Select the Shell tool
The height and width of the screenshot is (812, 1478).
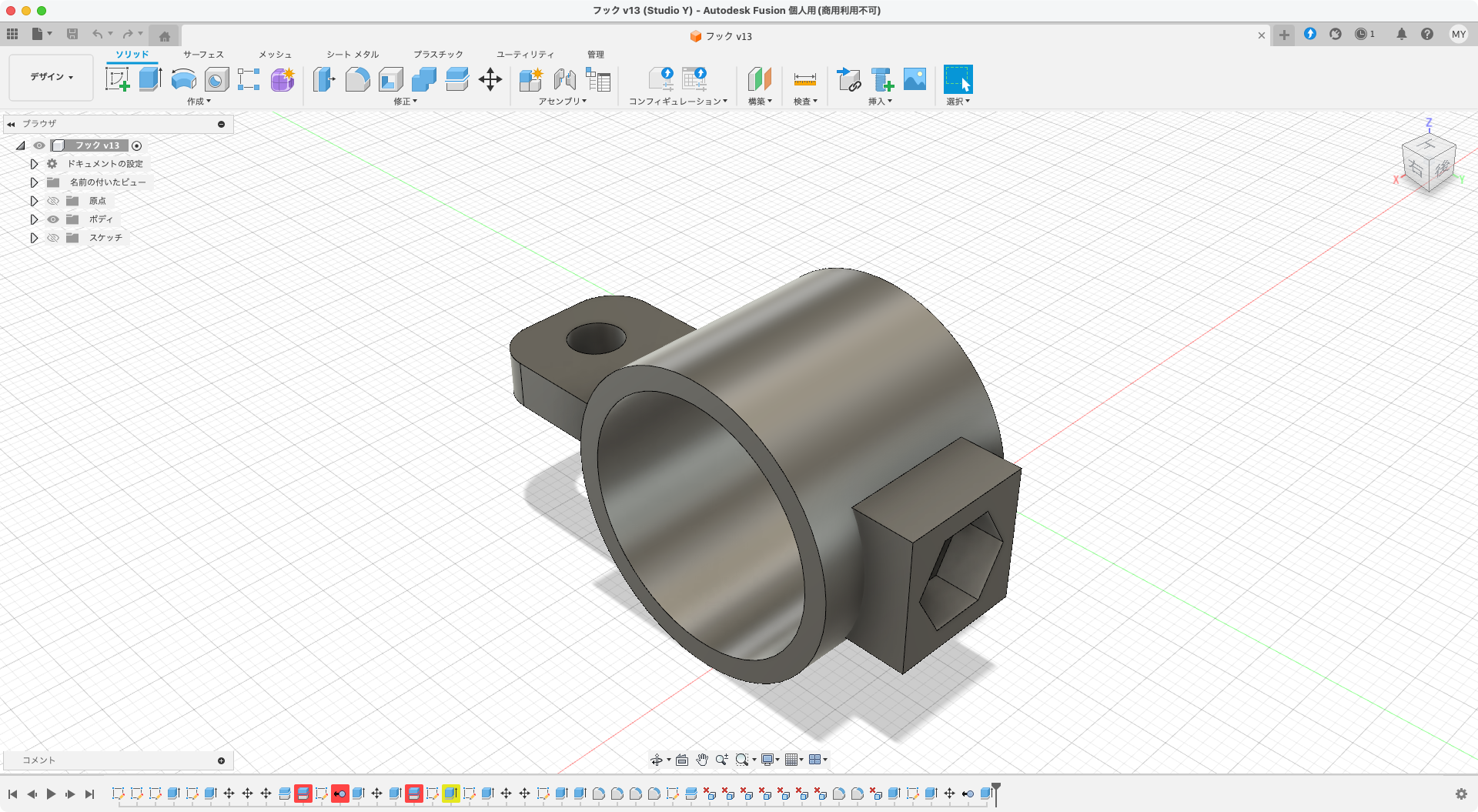coord(390,79)
